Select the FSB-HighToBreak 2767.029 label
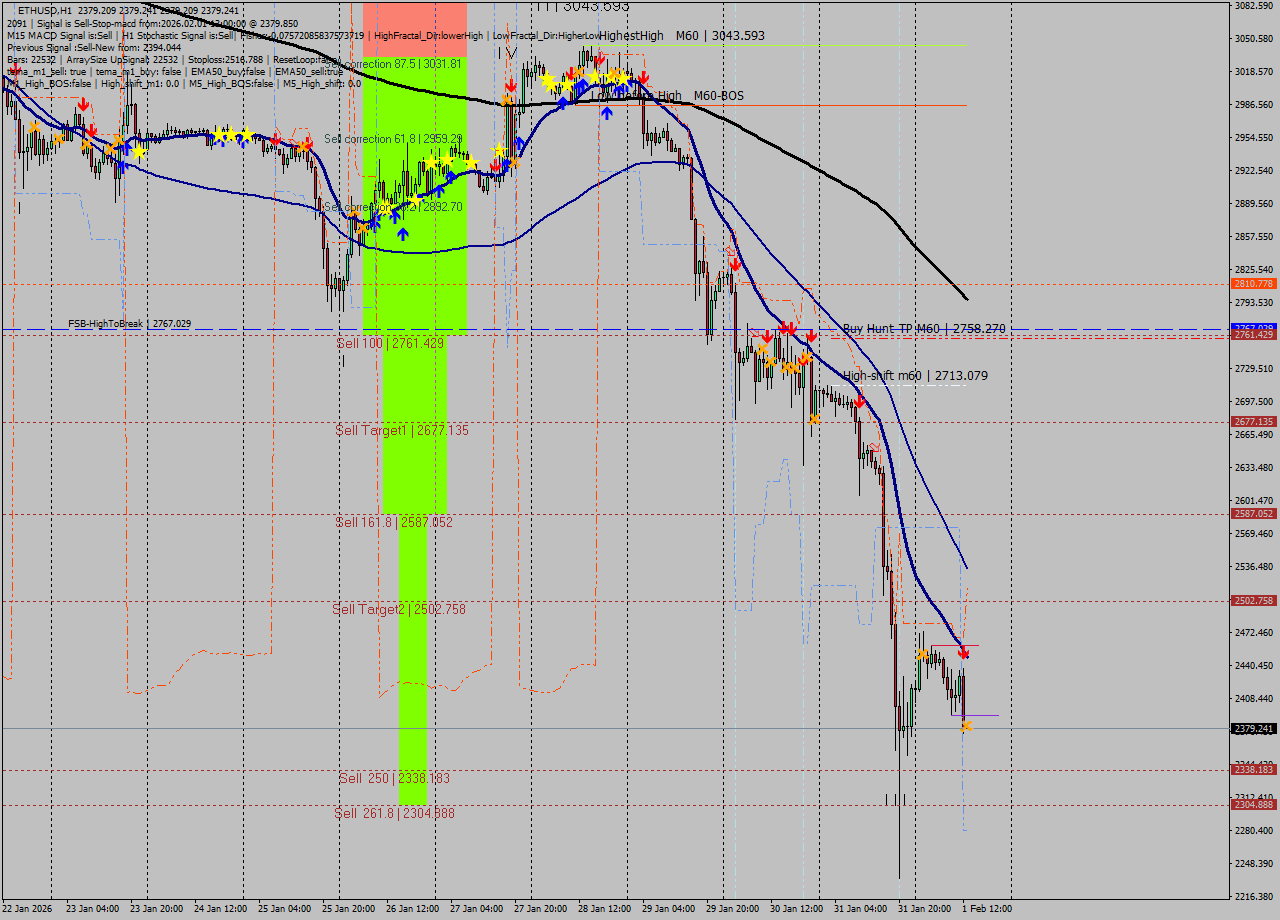 (129, 323)
